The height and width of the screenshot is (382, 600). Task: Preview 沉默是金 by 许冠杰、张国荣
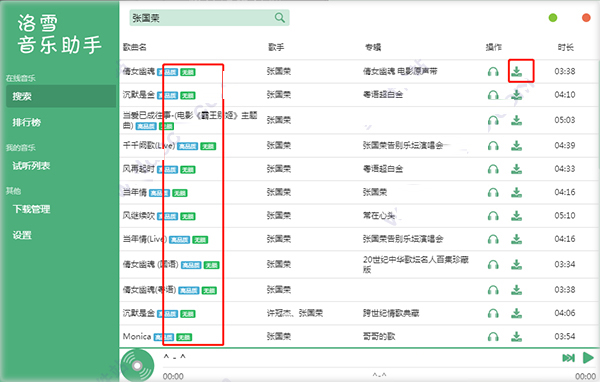[x=493, y=314]
